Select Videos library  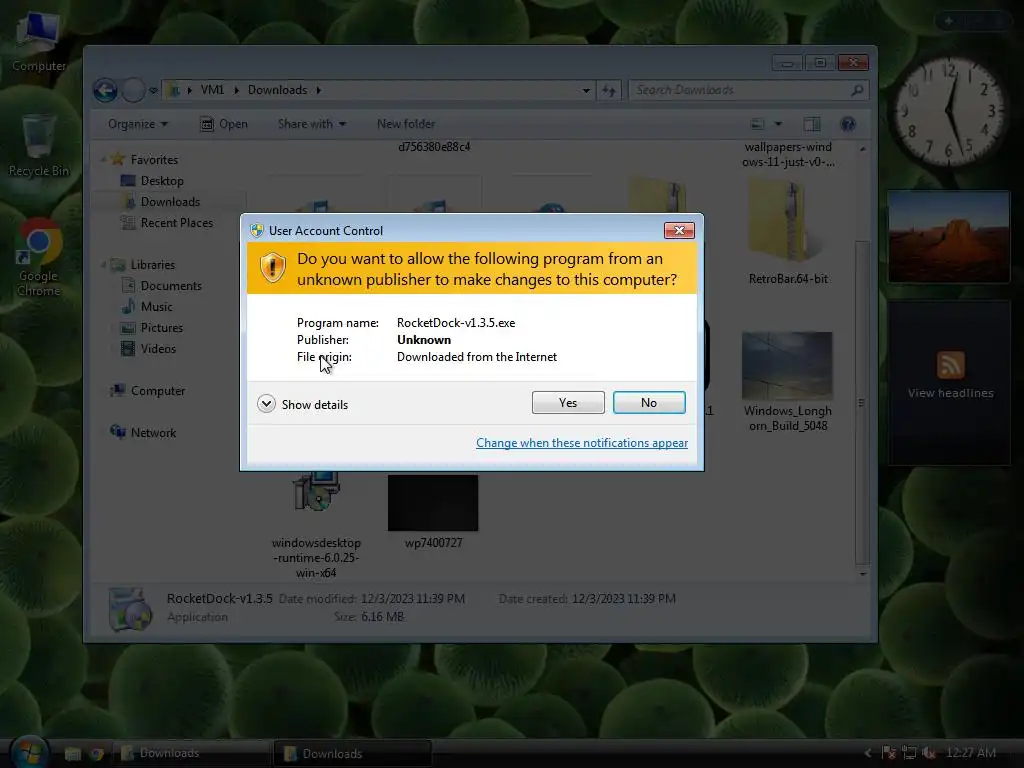click(158, 349)
